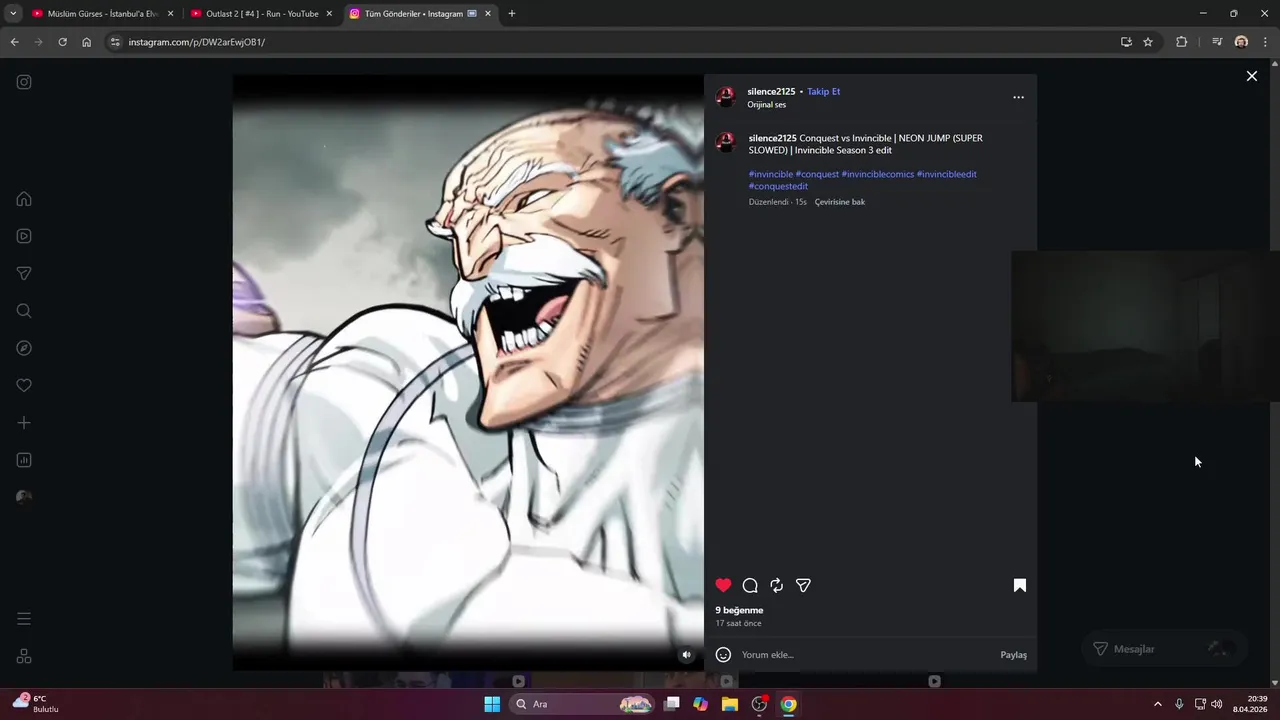Close the Müslüm Gürses tab
Image resolution: width=1280 pixels, height=720 pixels.
(x=170, y=14)
